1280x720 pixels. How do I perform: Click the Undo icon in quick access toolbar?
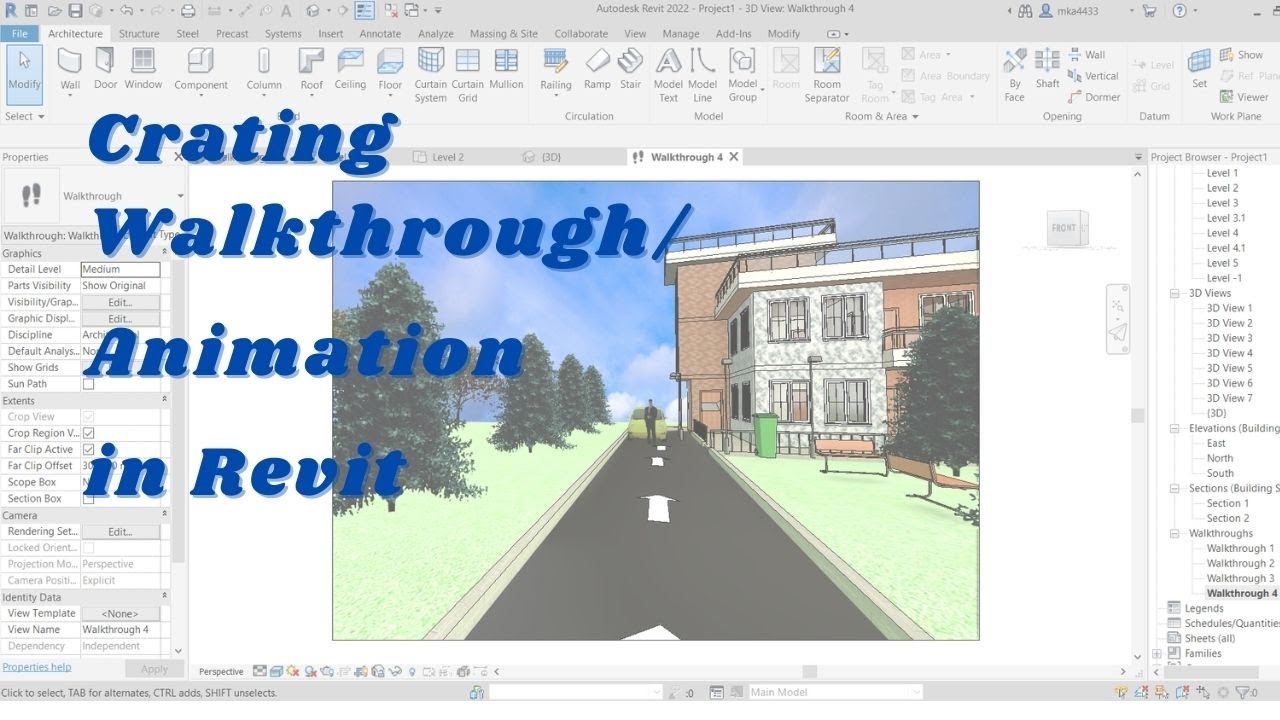click(x=125, y=11)
